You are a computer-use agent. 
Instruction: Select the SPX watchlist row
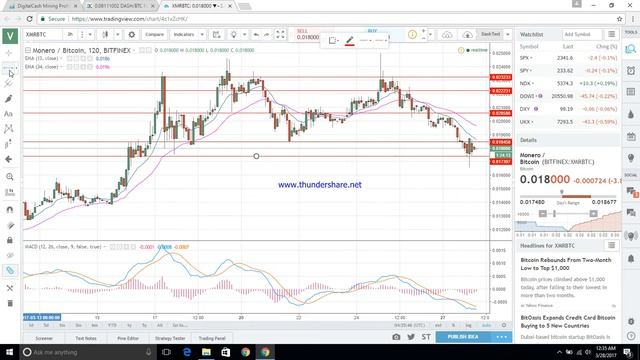(568, 58)
